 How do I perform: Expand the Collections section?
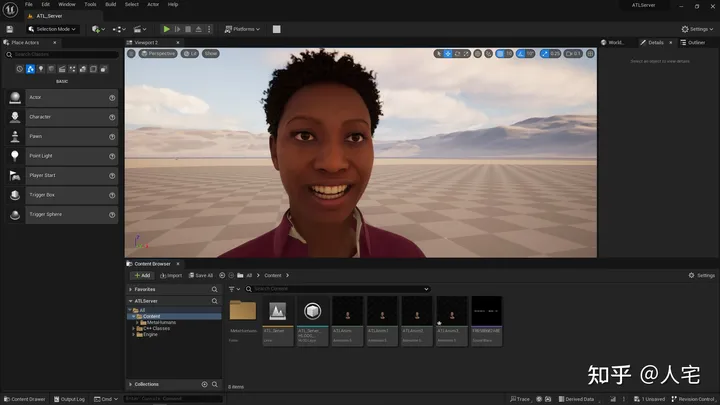point(130,384)
